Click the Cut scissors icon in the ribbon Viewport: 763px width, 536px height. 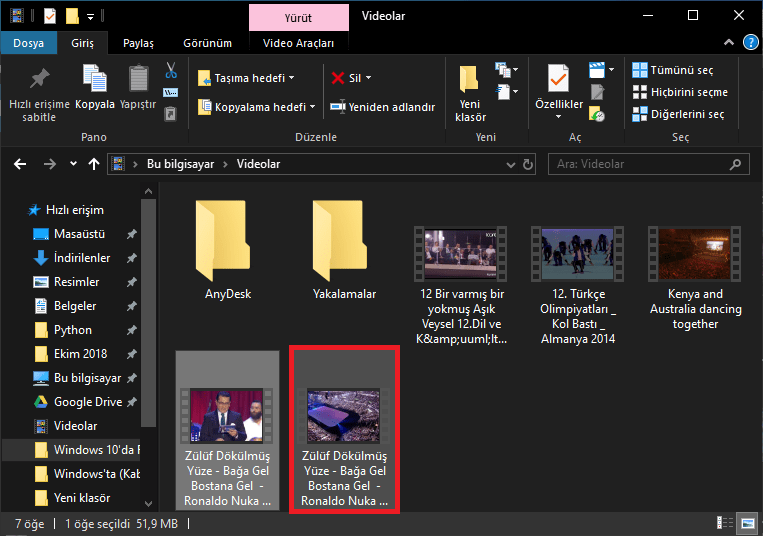tap(170, 71)
